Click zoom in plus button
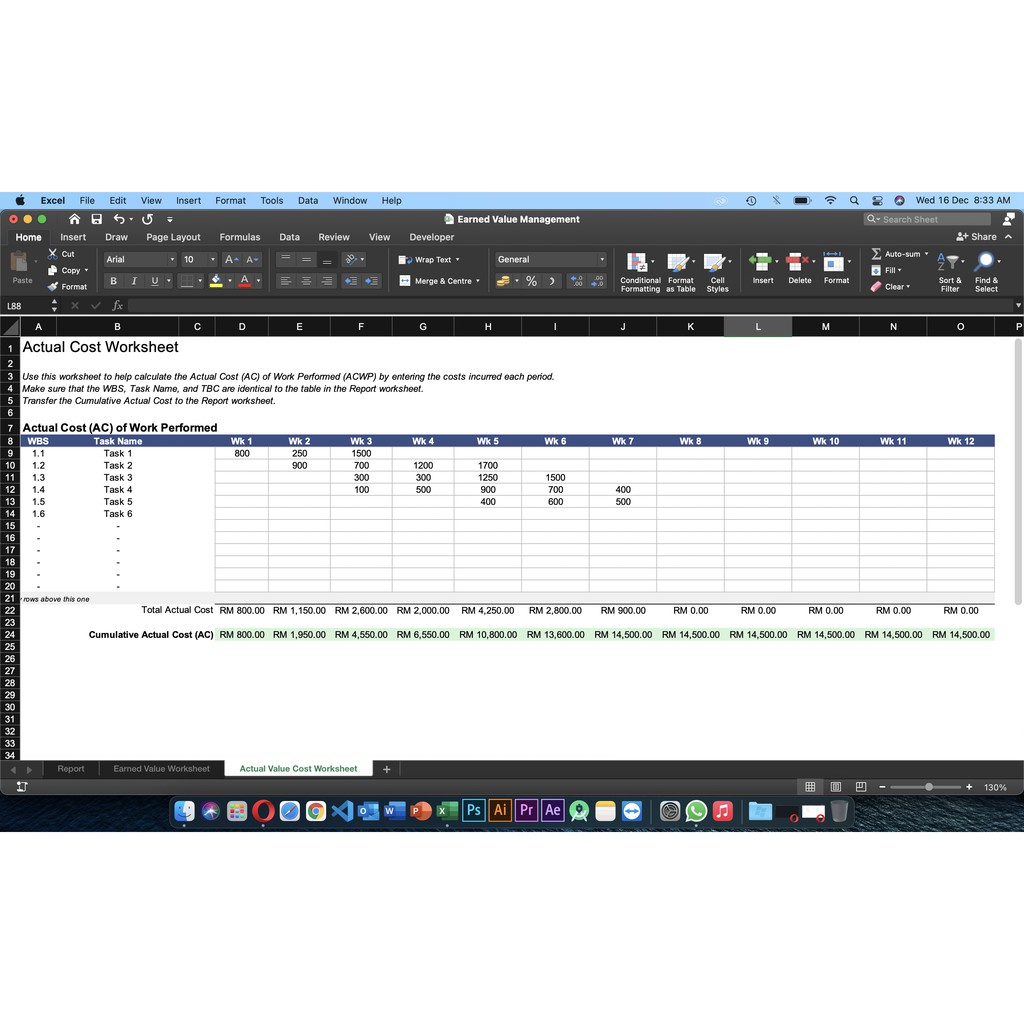 coord(969,787)
